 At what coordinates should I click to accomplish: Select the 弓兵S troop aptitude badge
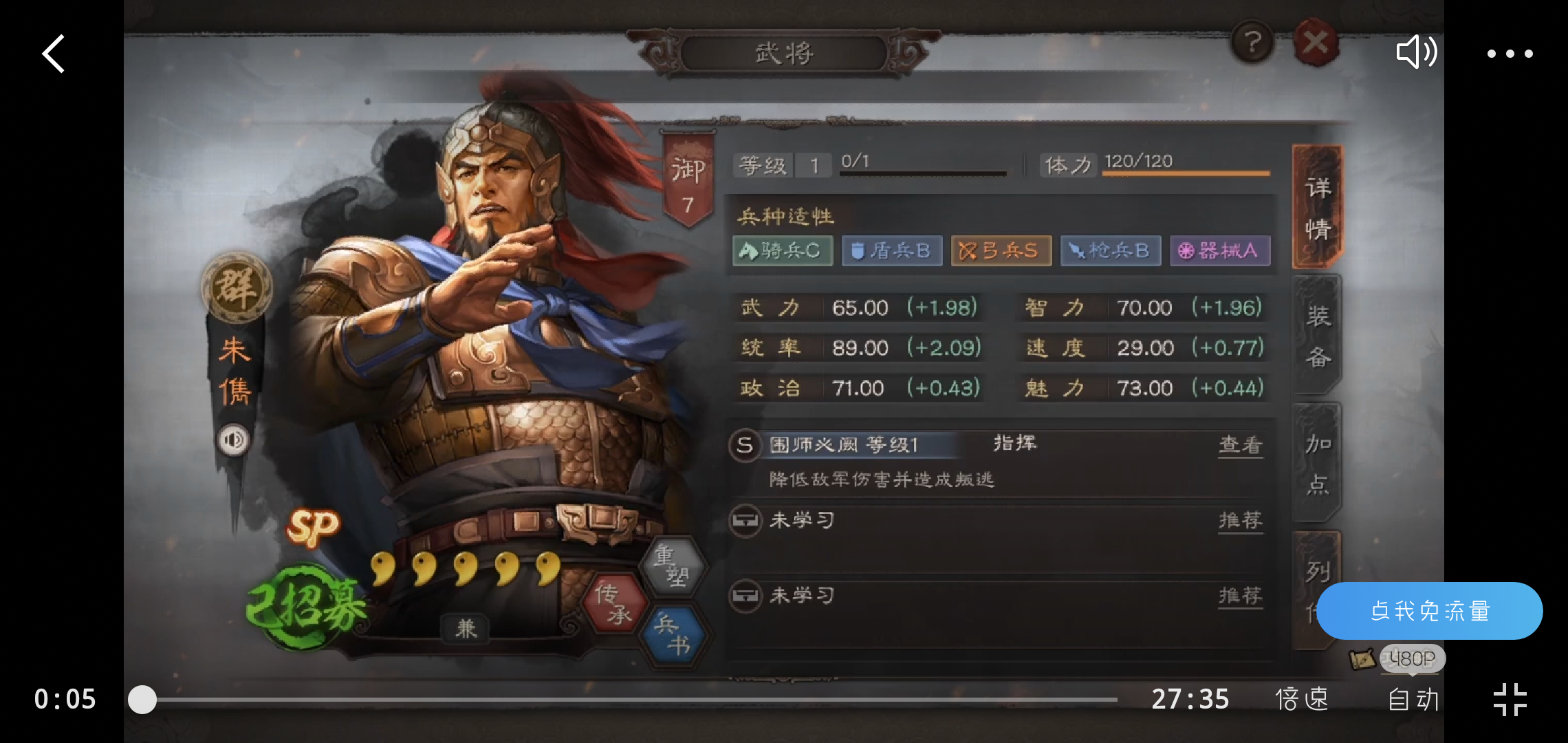coord(1001,250)
